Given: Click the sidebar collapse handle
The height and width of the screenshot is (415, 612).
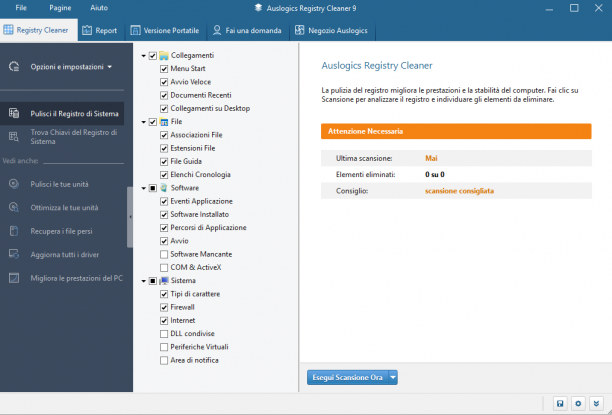Looking at the screenshot, I should [x=130, y=217].
